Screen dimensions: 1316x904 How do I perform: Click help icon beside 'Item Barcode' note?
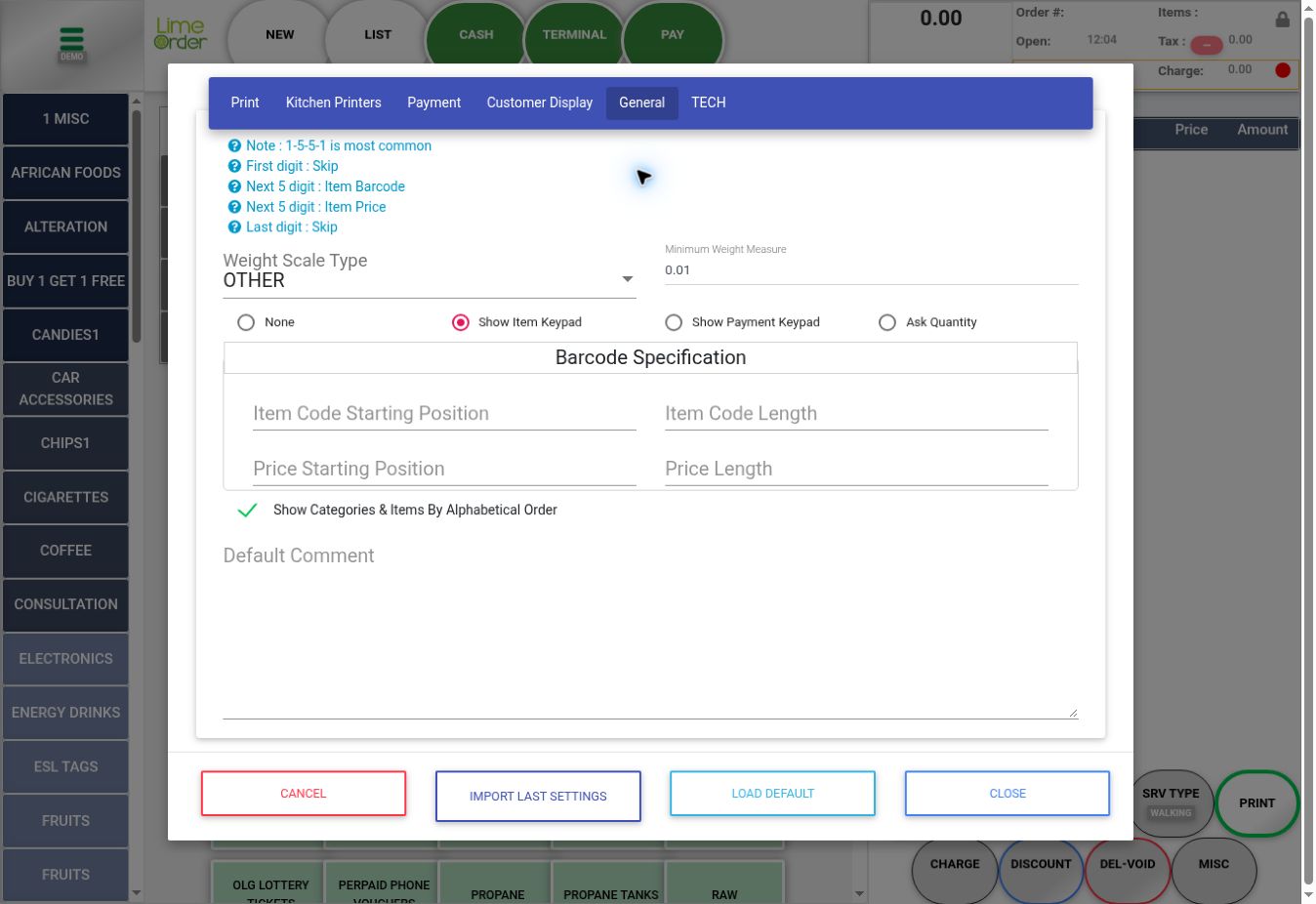[234, 186]
